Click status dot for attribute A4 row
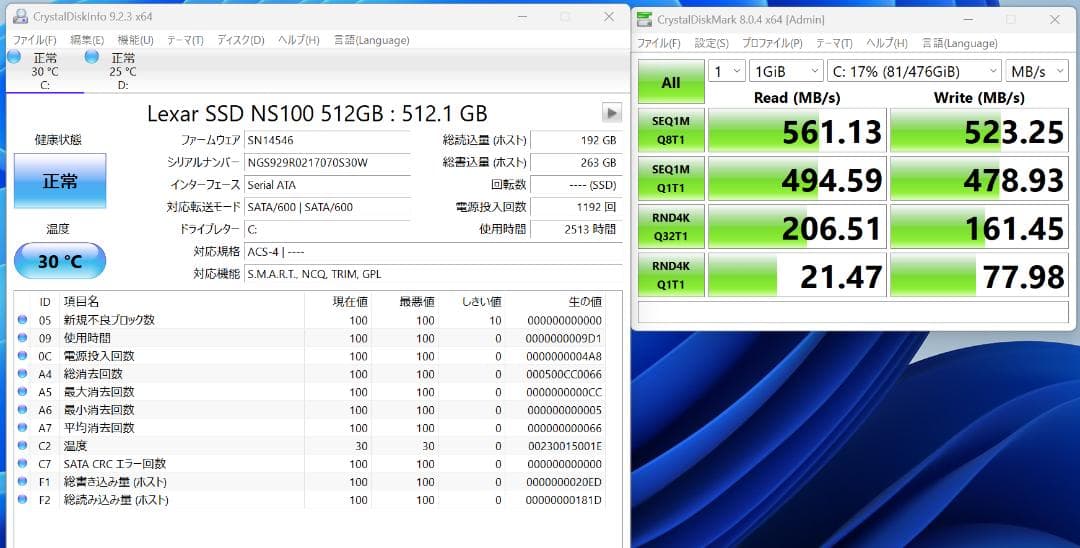This screenshot has width=1080, height=548. pyautogui.click(x=23, y=374)
